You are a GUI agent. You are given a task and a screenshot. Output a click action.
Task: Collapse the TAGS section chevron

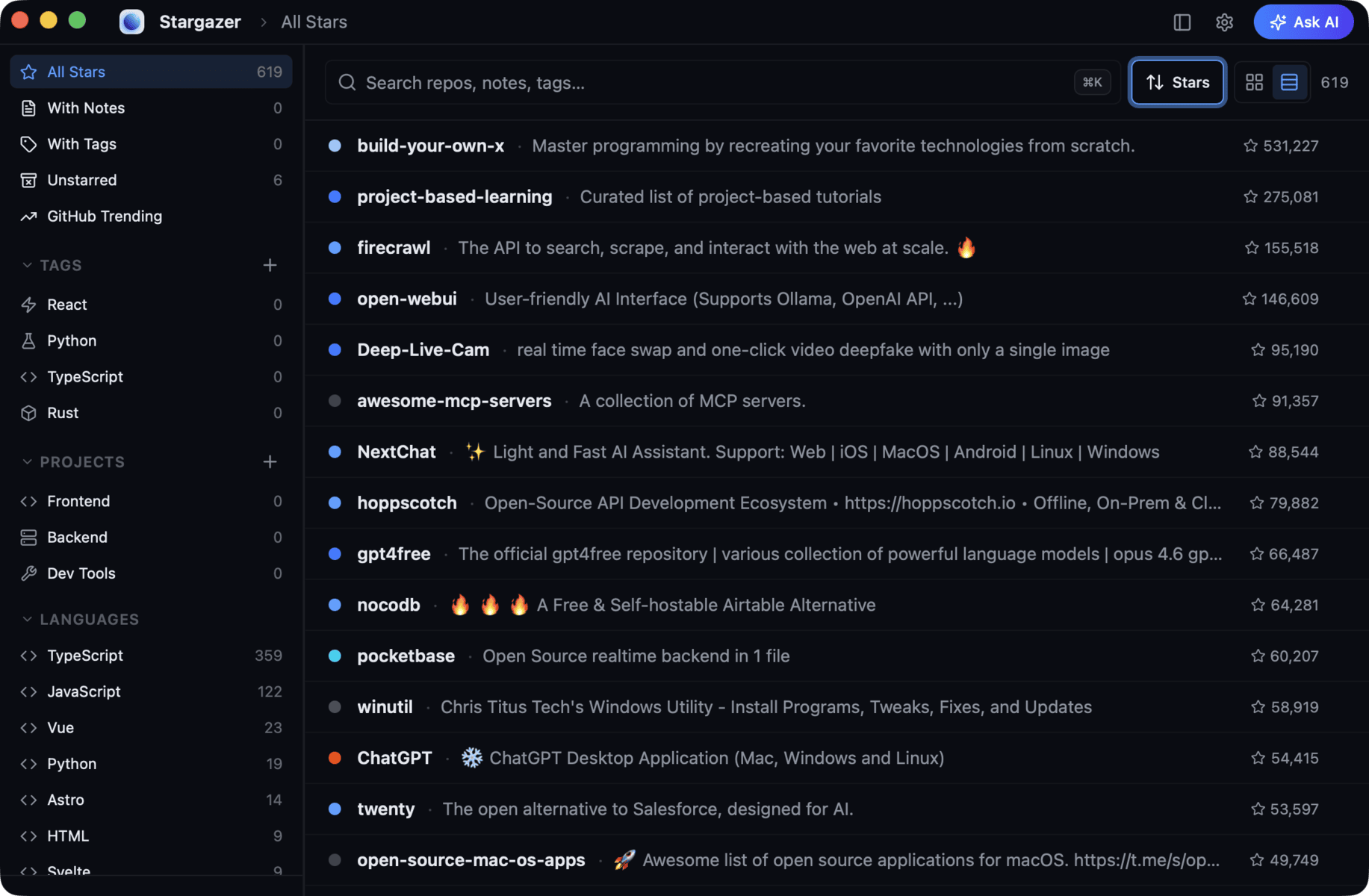[27, 265]
